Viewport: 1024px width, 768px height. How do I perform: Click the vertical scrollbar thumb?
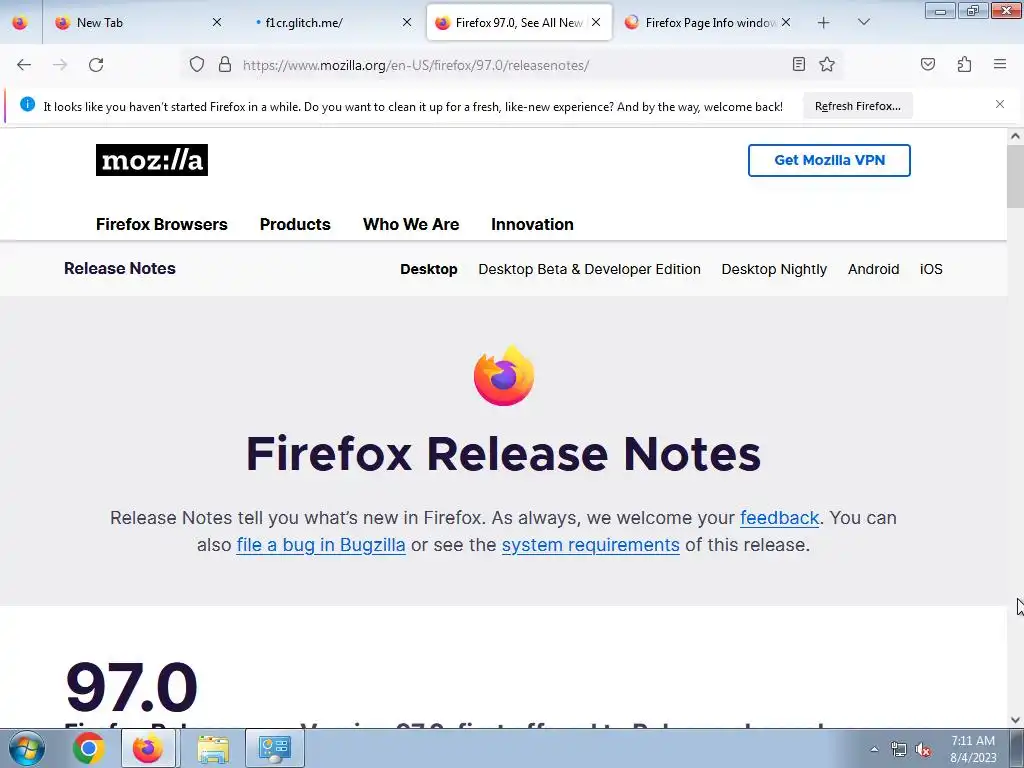1015,176
